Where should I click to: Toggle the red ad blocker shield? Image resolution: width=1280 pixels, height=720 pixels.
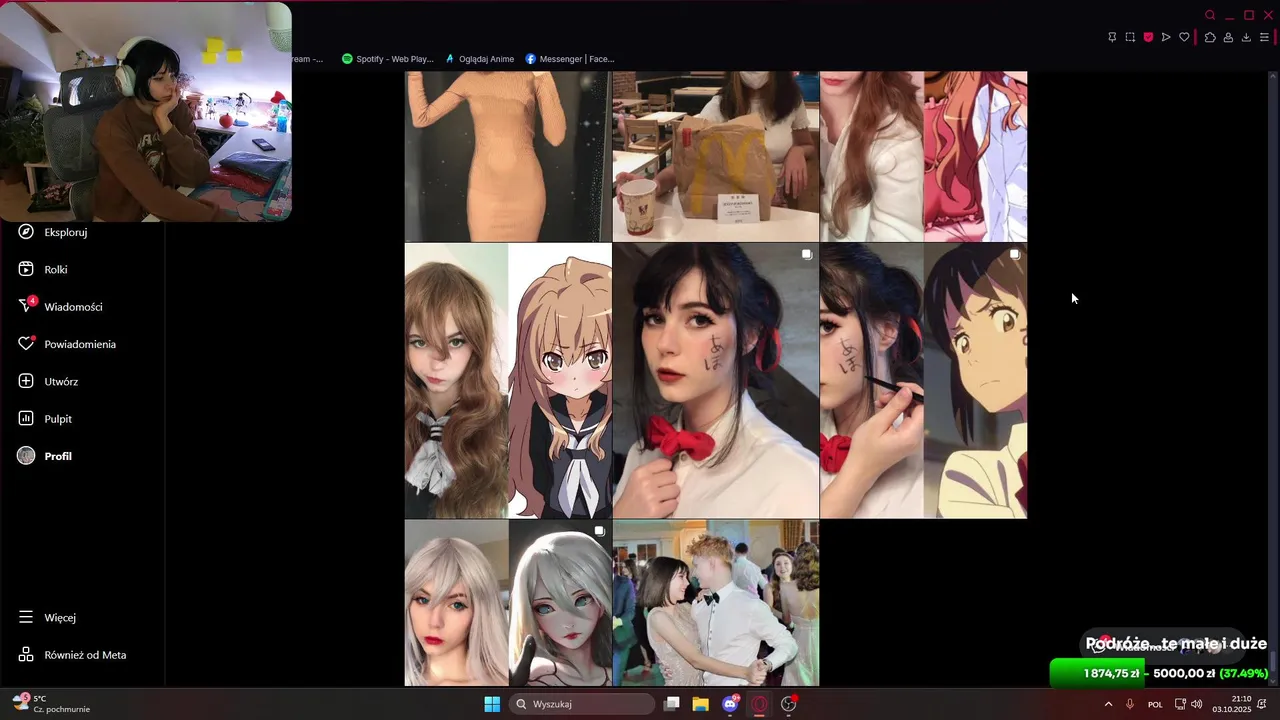(1148, 37)
